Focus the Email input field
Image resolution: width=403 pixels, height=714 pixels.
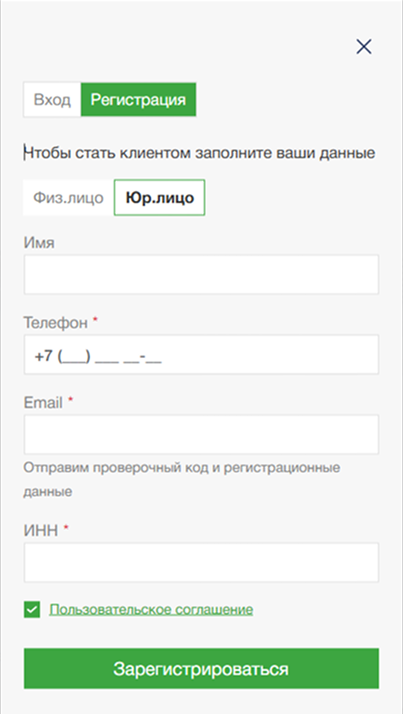coord(201,434)
